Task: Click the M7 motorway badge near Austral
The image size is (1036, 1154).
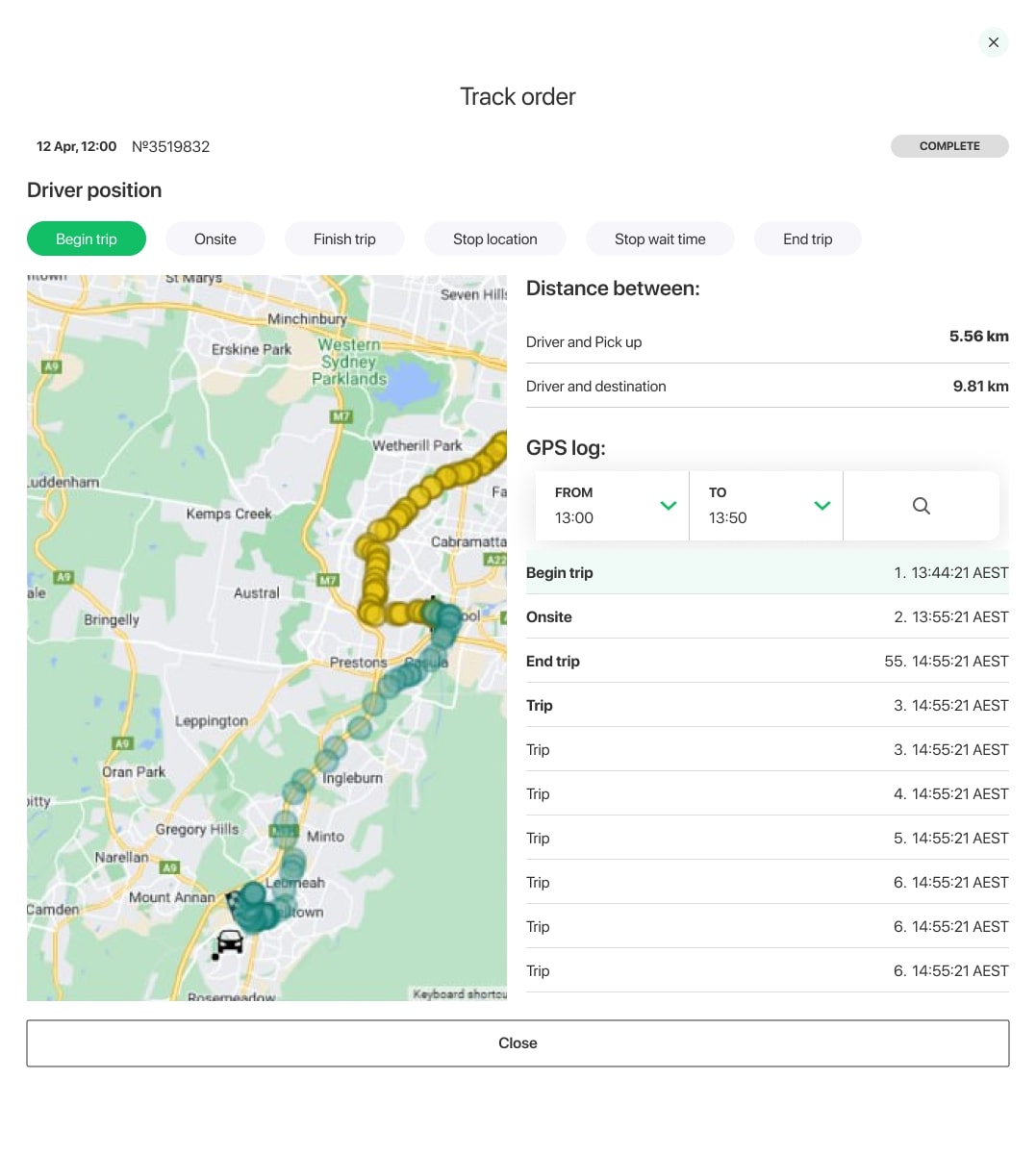Action: point(328,581)
